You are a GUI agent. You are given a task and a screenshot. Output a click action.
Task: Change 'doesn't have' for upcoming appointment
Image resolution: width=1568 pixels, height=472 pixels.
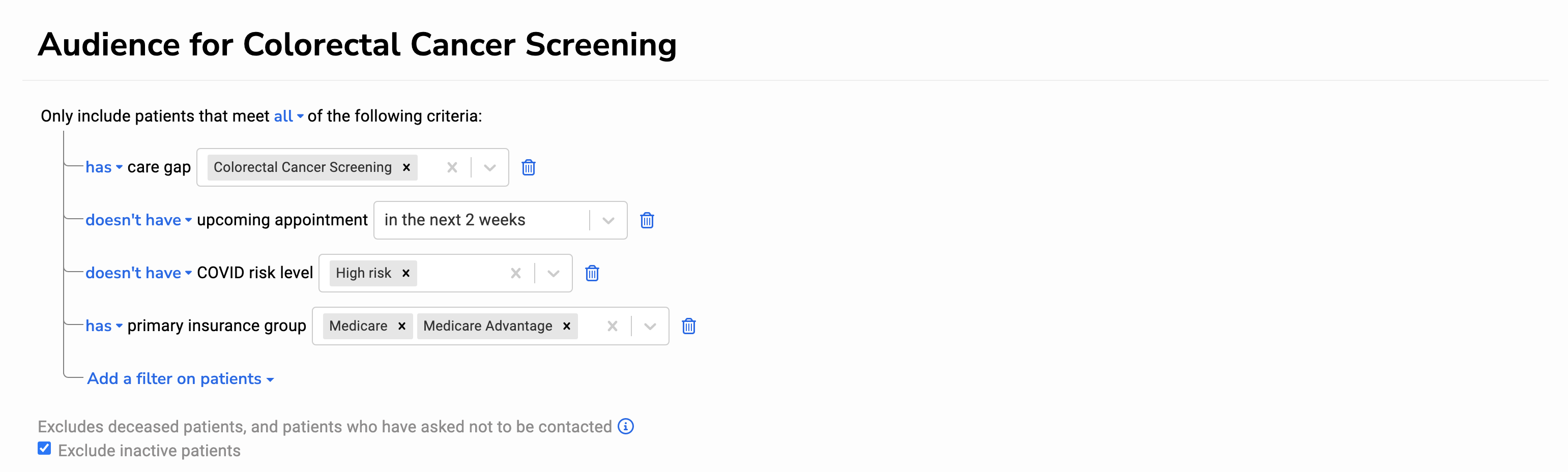click(x=138, y=220)
